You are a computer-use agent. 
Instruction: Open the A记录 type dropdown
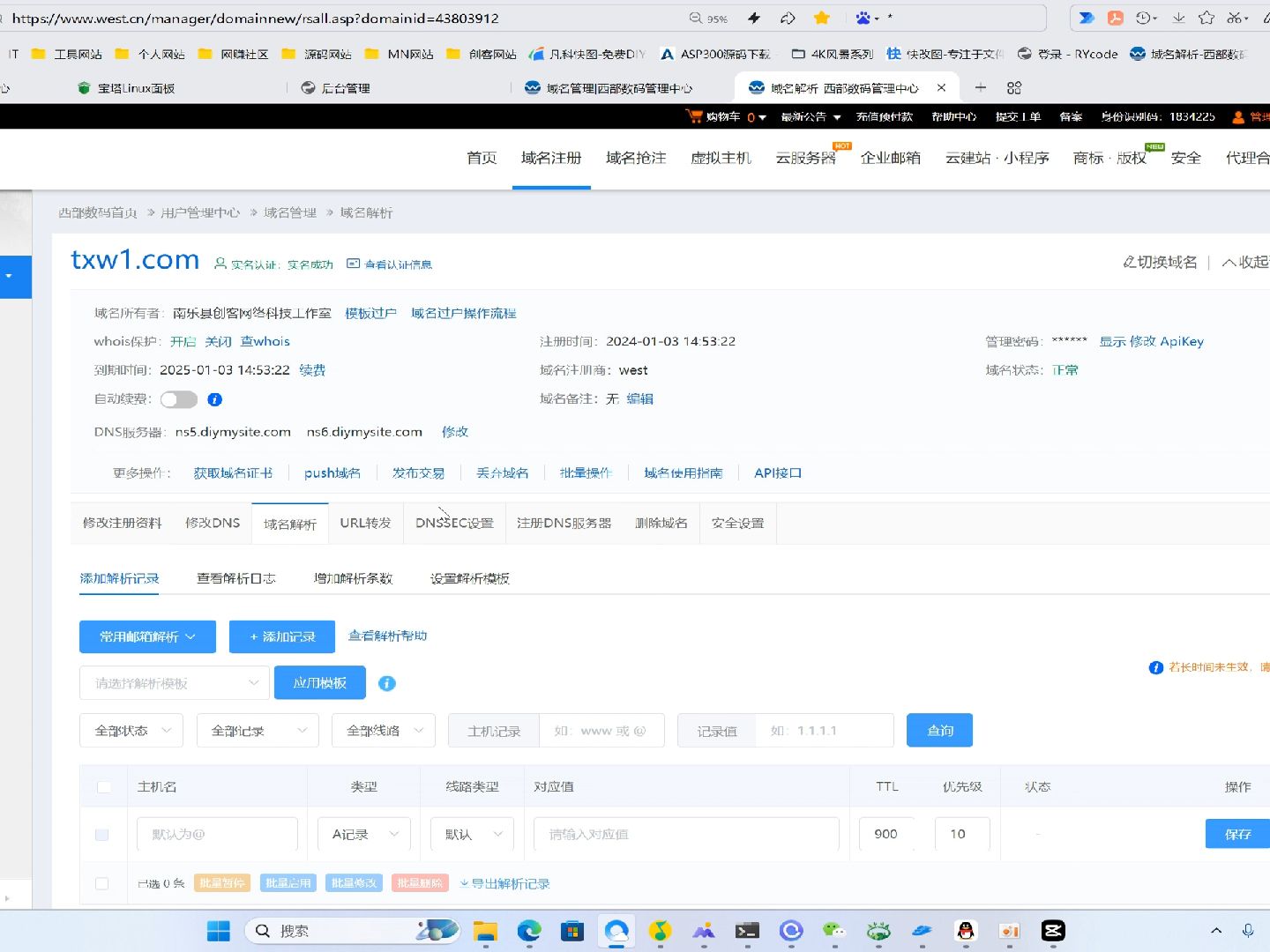point(362,834)
